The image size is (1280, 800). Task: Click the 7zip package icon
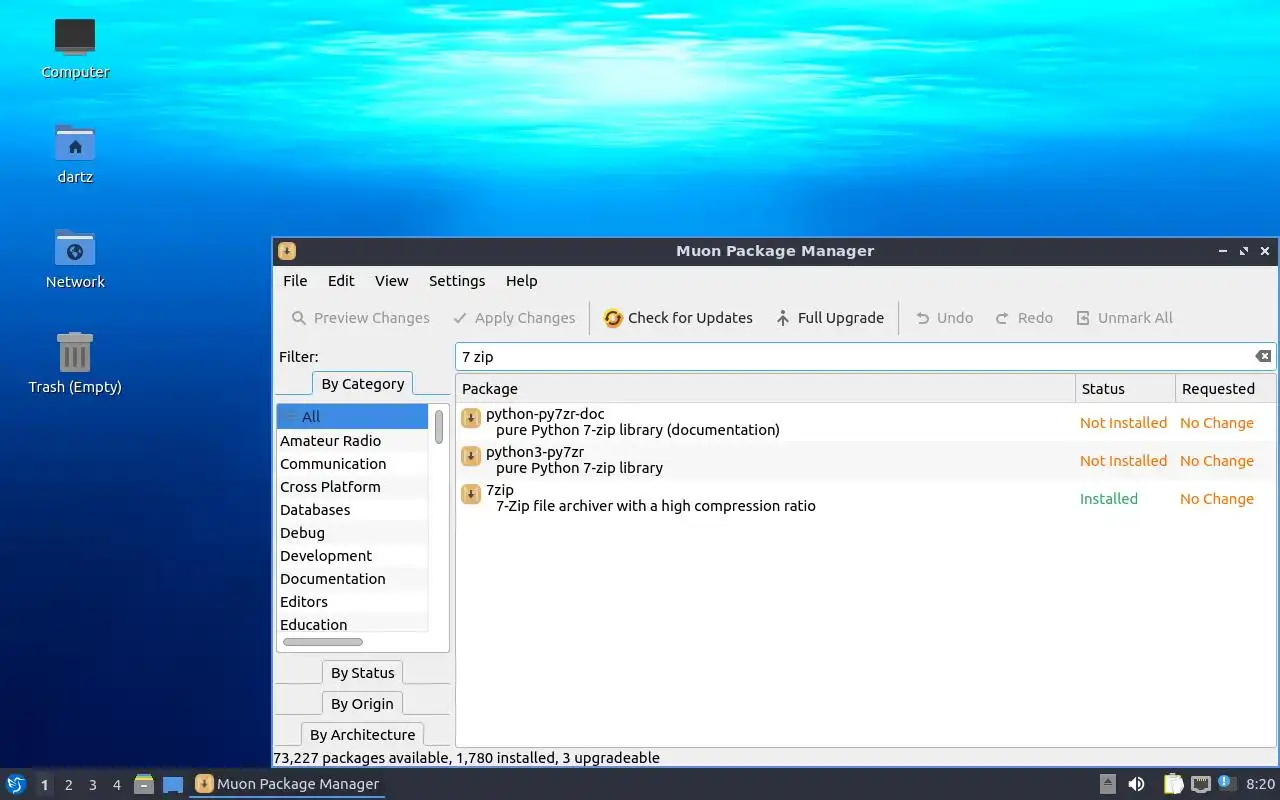[471, 494]
